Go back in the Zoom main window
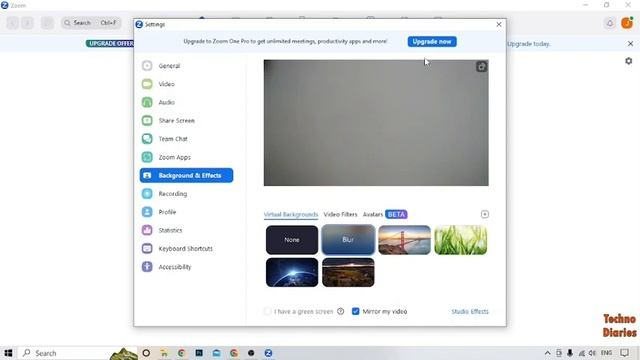 click(x=12, y=23)
